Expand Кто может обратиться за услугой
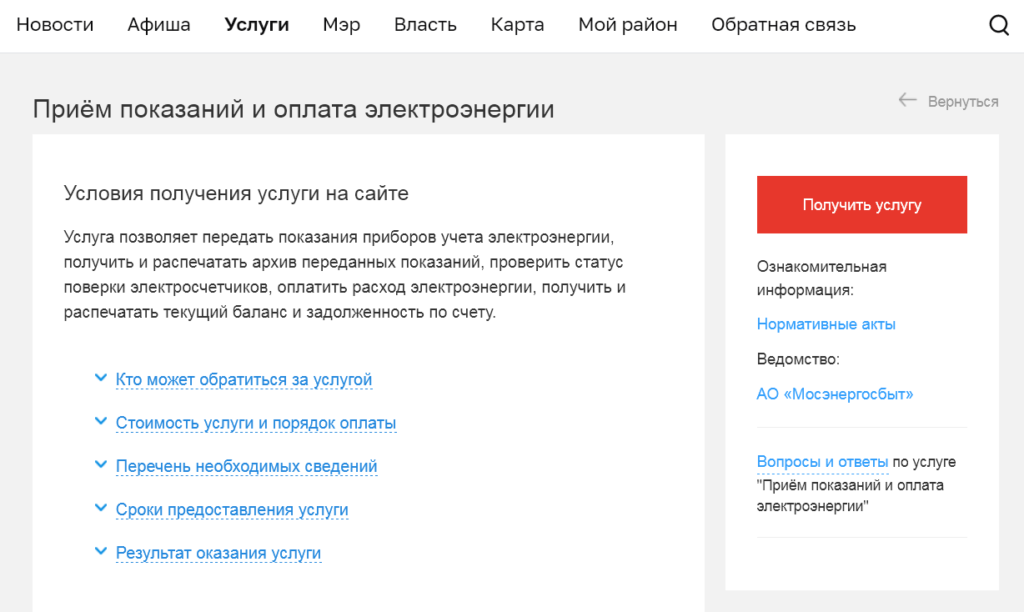This screenshot has width=1024, height=612. (x=244, y=380)
